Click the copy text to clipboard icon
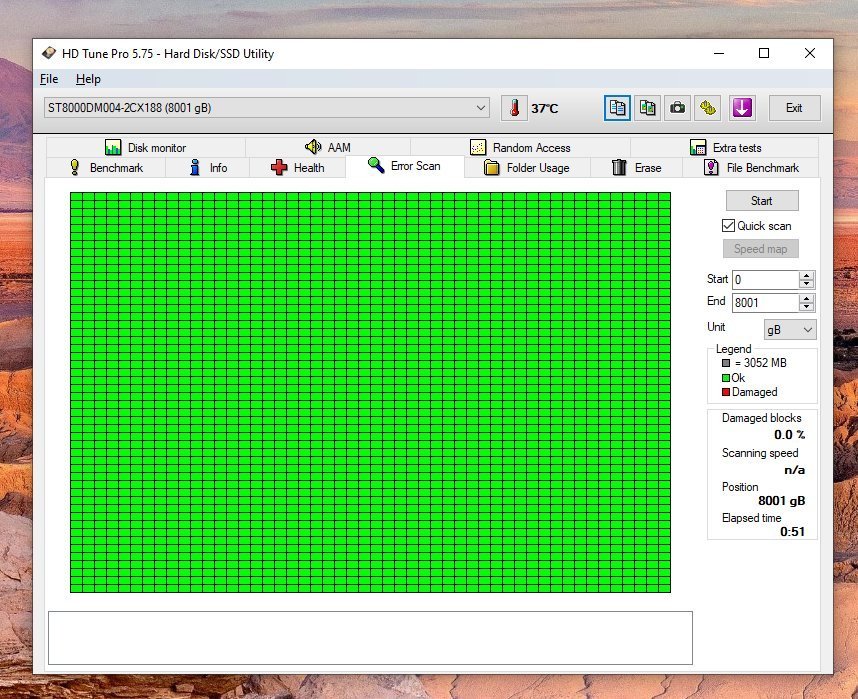This screenshot has width=858, height=699. point(617,108)
